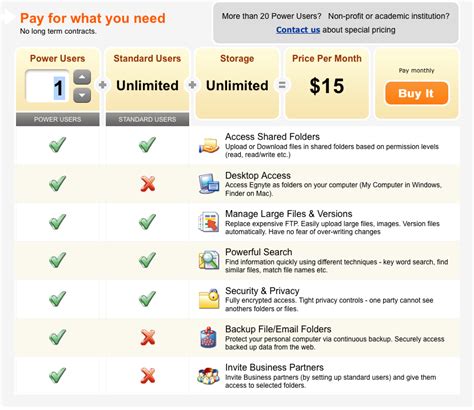474x410 pixels.
Task: Decrease Power Users count with down arrow
Action: [82, 95]
